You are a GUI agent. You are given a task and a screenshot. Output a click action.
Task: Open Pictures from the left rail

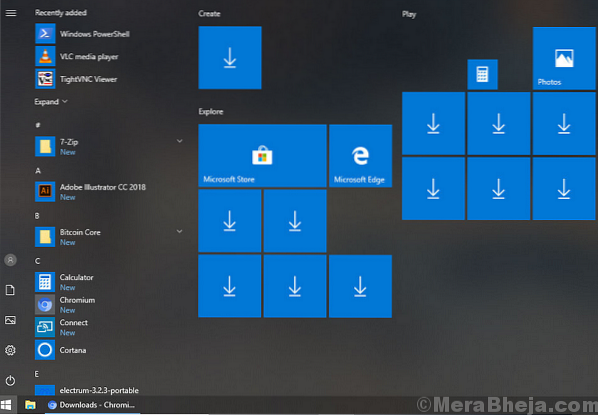pyautogui.click(x=10, y=320)
